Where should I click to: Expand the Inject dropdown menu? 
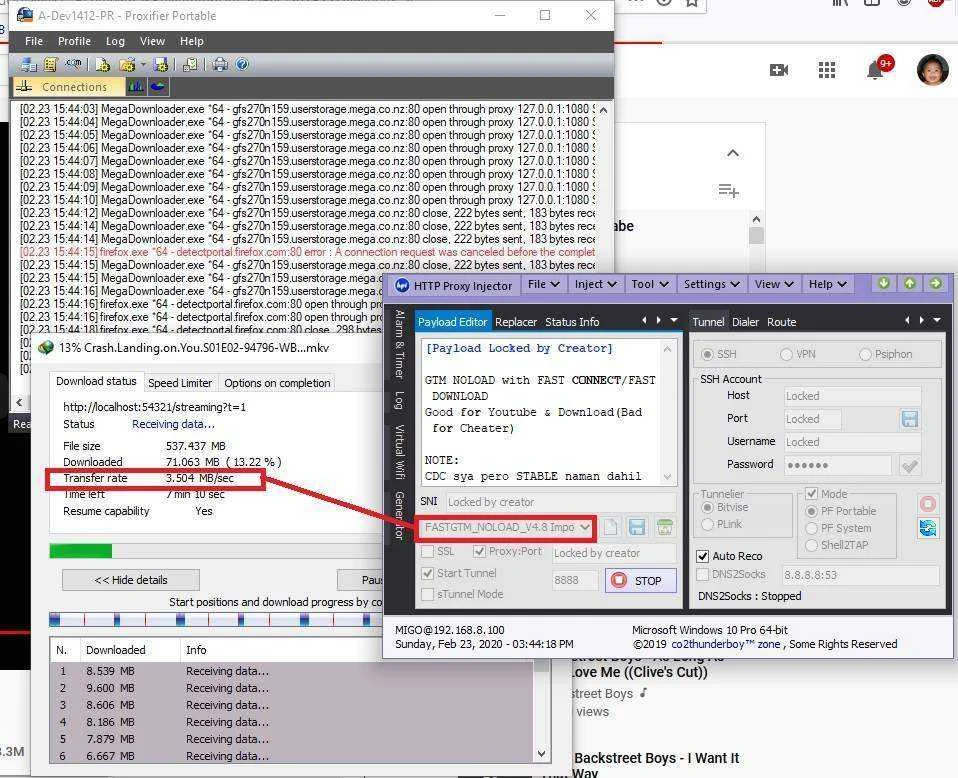[x=595, y=284]
